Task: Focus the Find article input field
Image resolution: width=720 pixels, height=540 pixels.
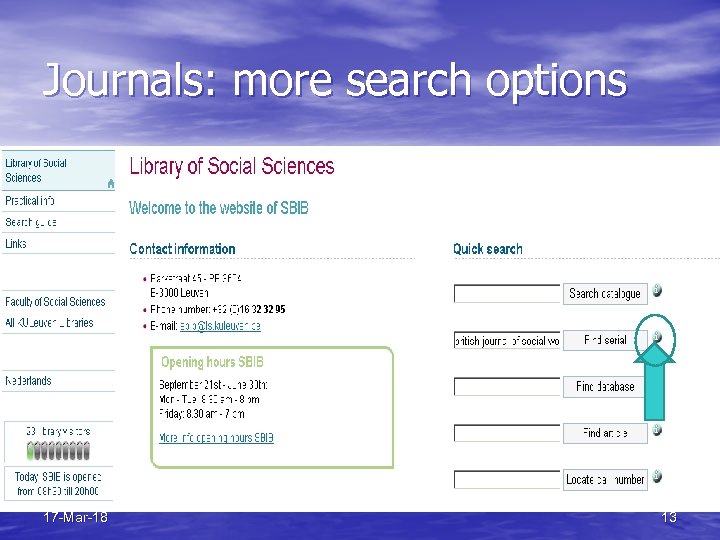Action: pos(507,433)
